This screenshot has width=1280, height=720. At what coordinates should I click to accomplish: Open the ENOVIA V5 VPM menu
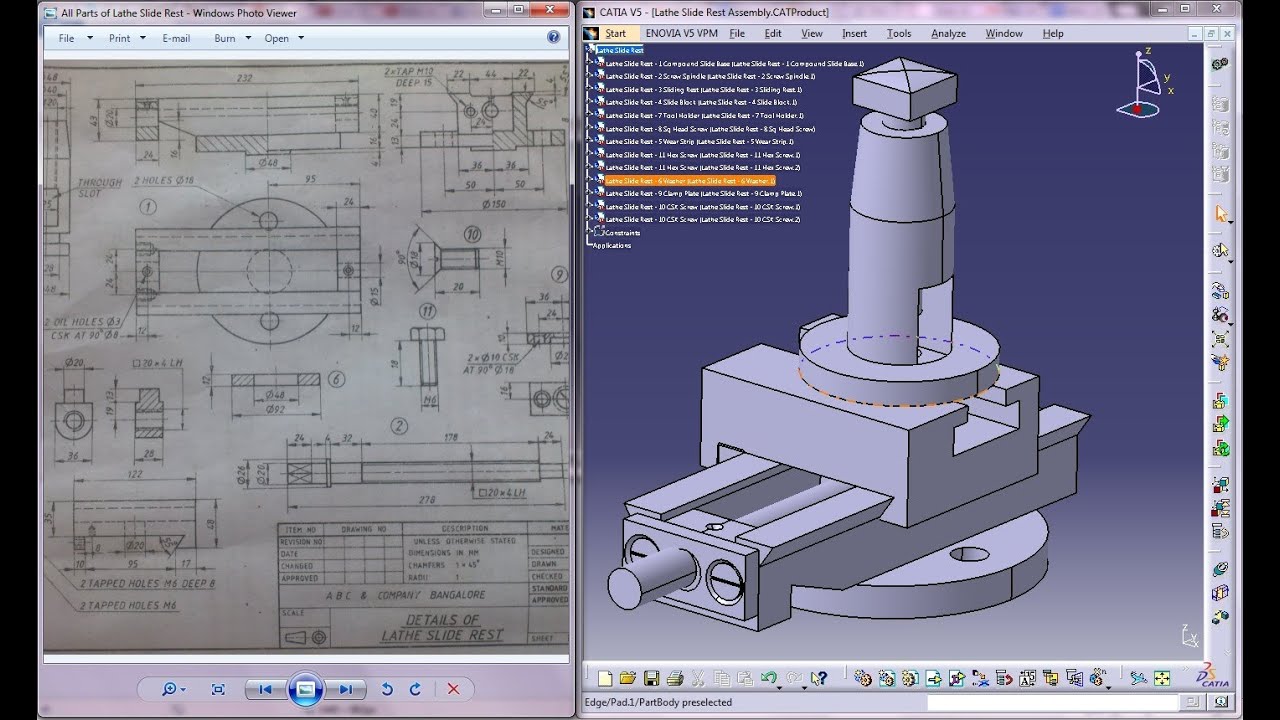click(682, 33)
